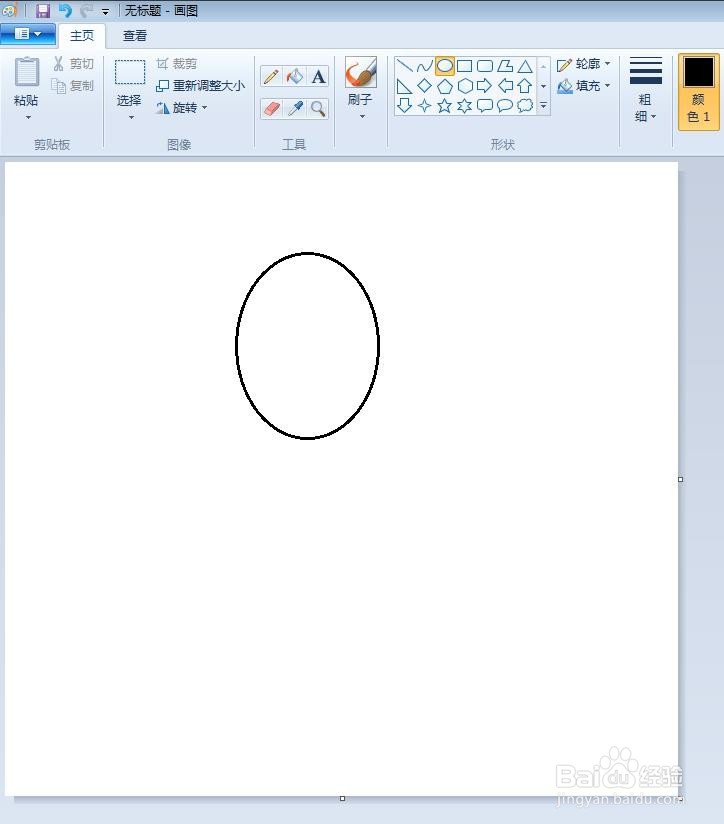Choose the Polygon shape
Image resolution: width=724 pixels, height=824 pixels.
(x=505, y=66)
